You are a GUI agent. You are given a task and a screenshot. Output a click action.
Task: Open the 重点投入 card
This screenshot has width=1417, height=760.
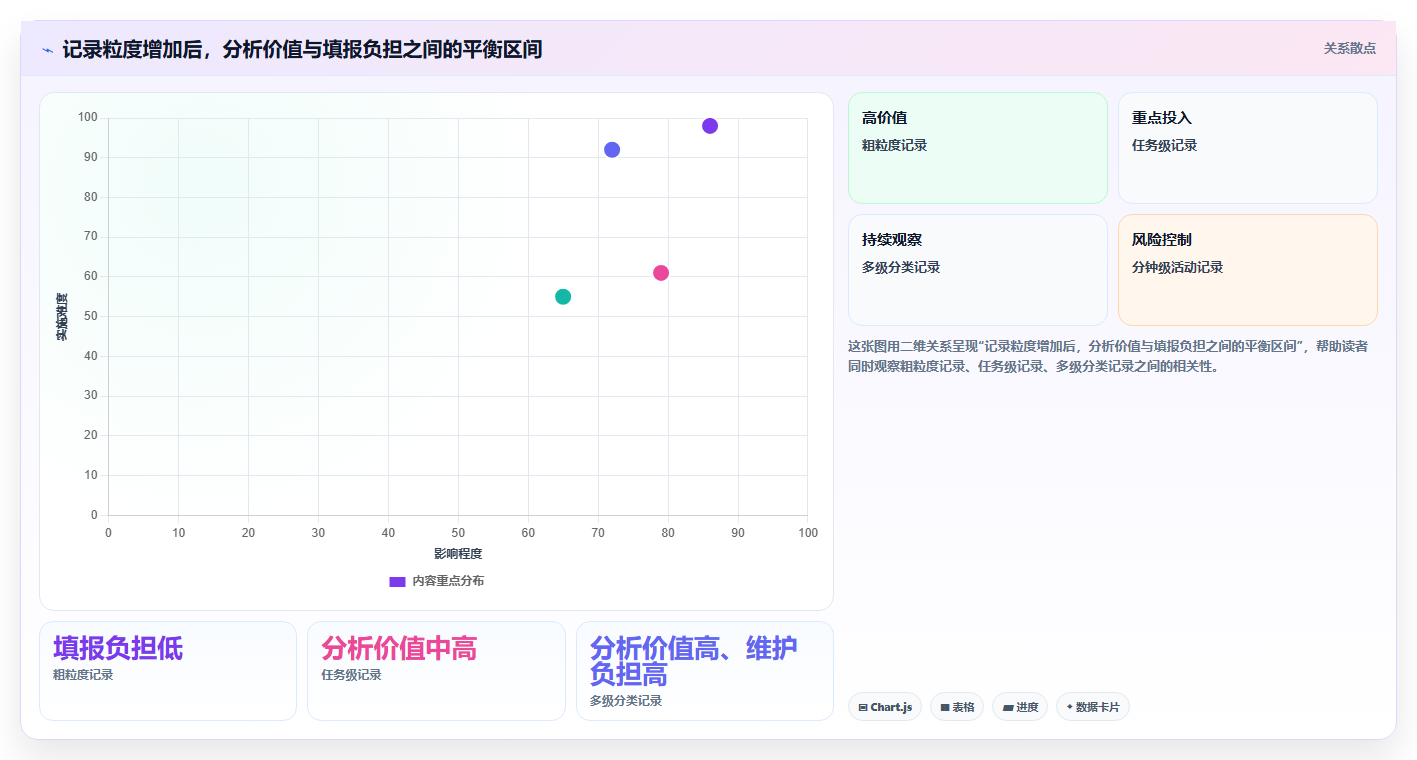click(x=1248, y=148)
